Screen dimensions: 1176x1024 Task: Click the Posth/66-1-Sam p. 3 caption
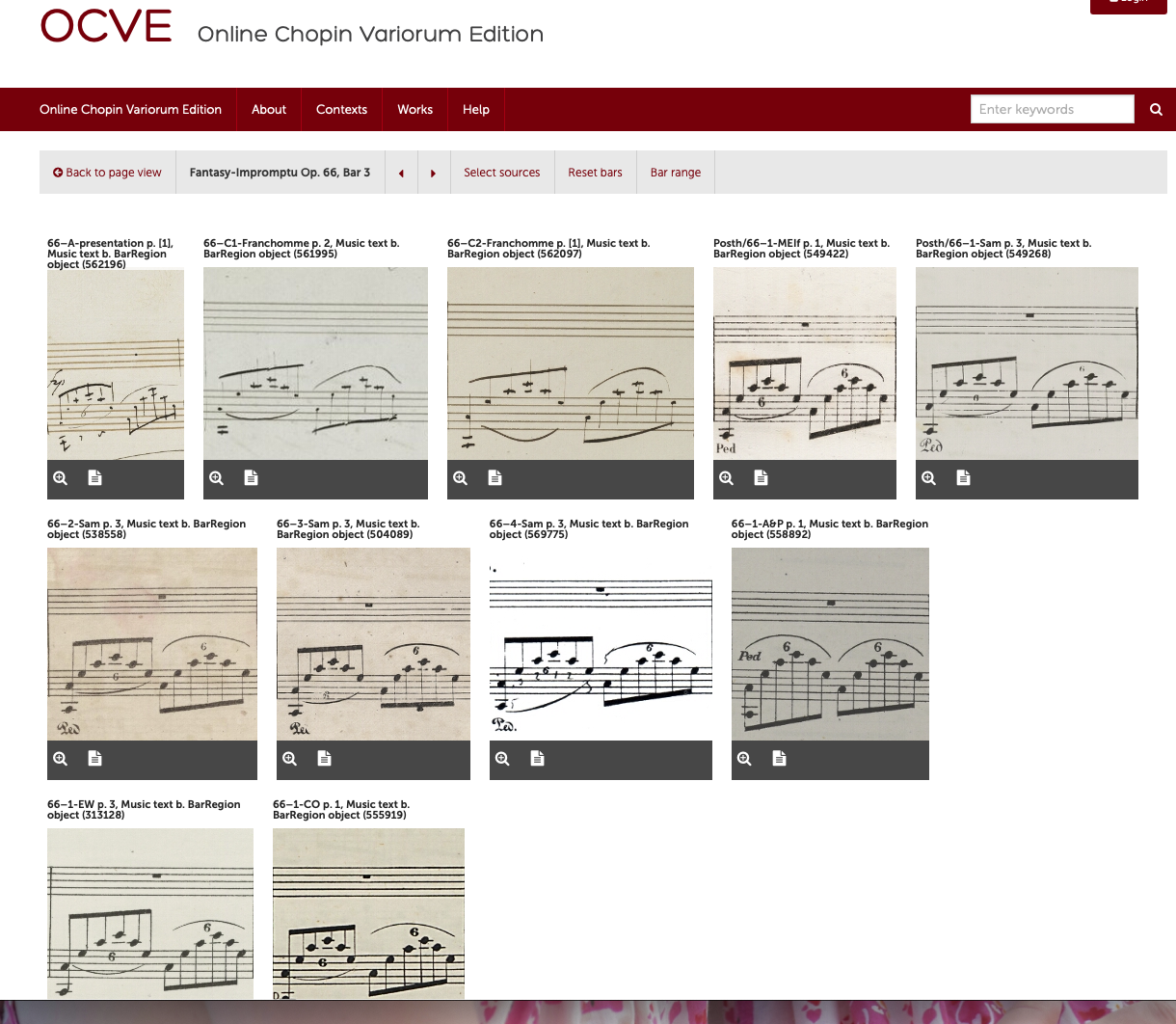[x=1003, y=249]
